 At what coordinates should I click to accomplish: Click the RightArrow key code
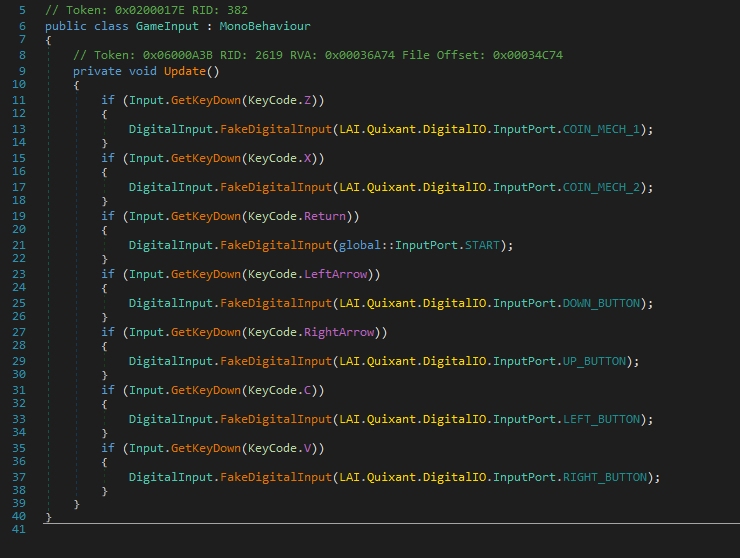click(339, 332)
